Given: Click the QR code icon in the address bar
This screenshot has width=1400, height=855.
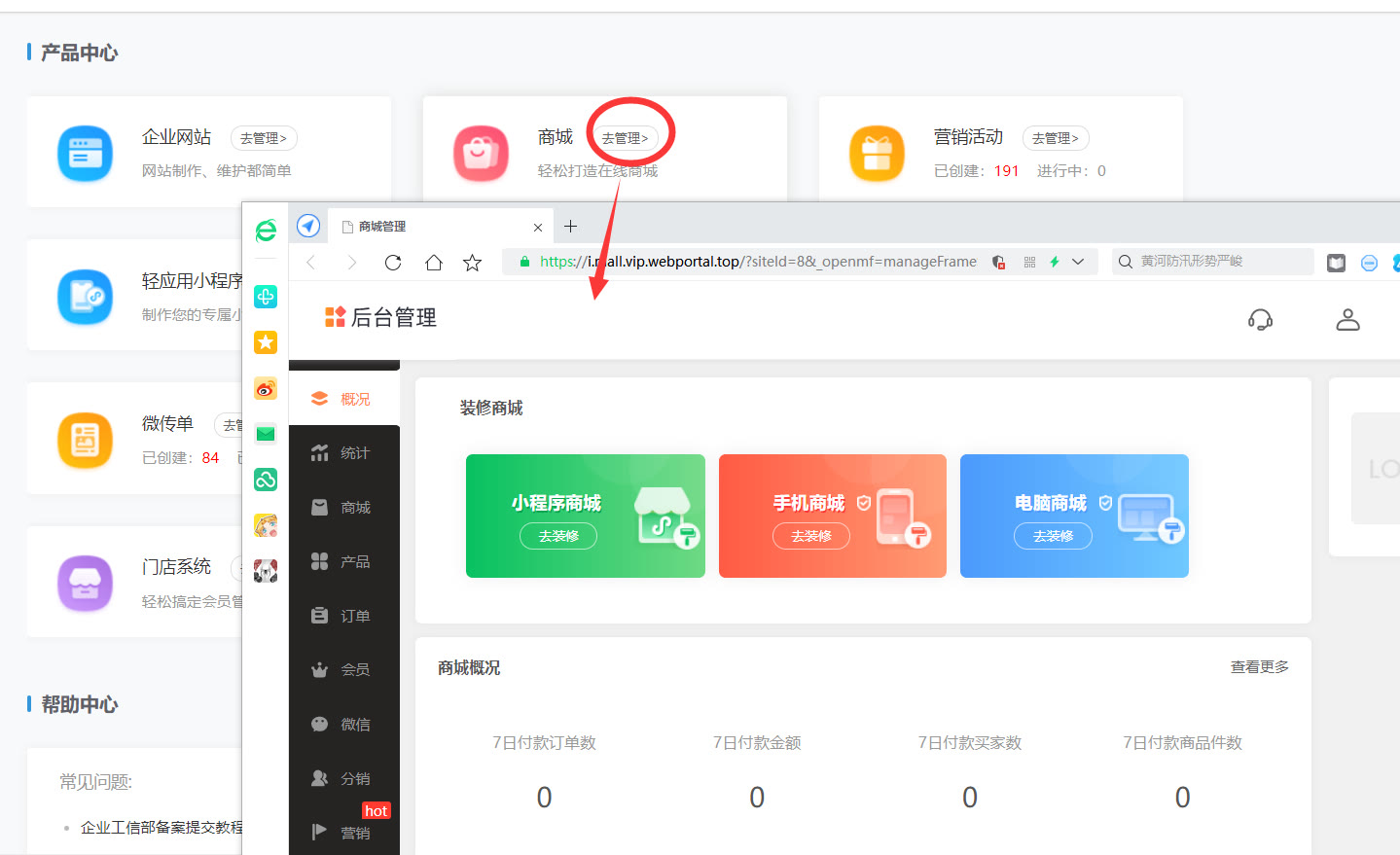Looking at the screenshot, I should click(x=1029, y=261).
